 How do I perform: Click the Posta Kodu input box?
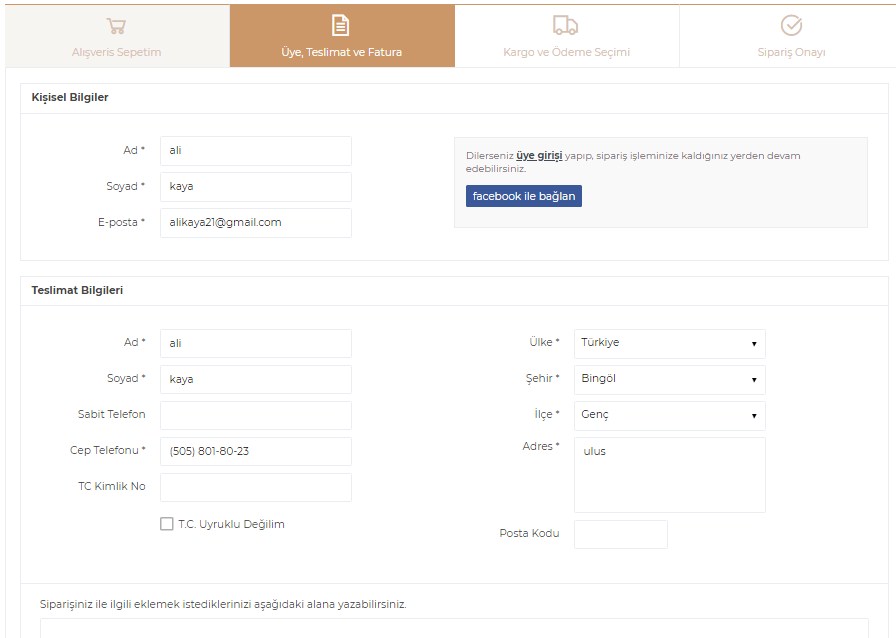click(x=621, y=534)
